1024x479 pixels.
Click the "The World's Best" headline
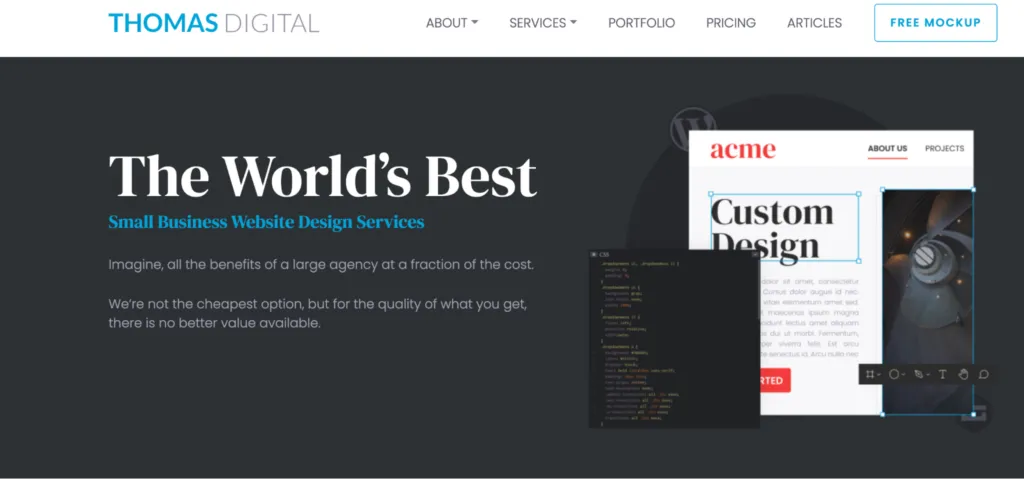323,175
